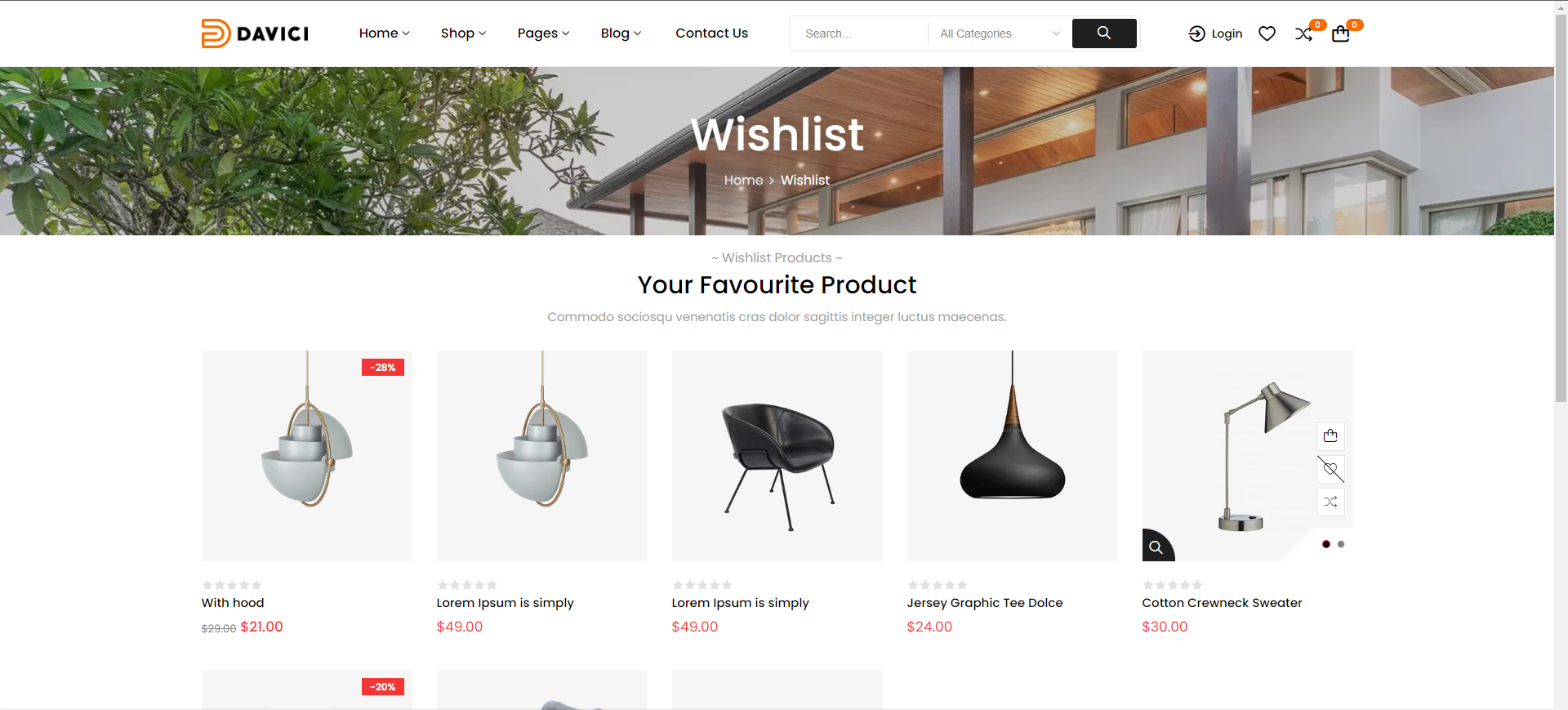Remove Cotton Crewneck Sweater from wishlist icon
This screenshot has width=1568, height=710.
point(1330,469)
